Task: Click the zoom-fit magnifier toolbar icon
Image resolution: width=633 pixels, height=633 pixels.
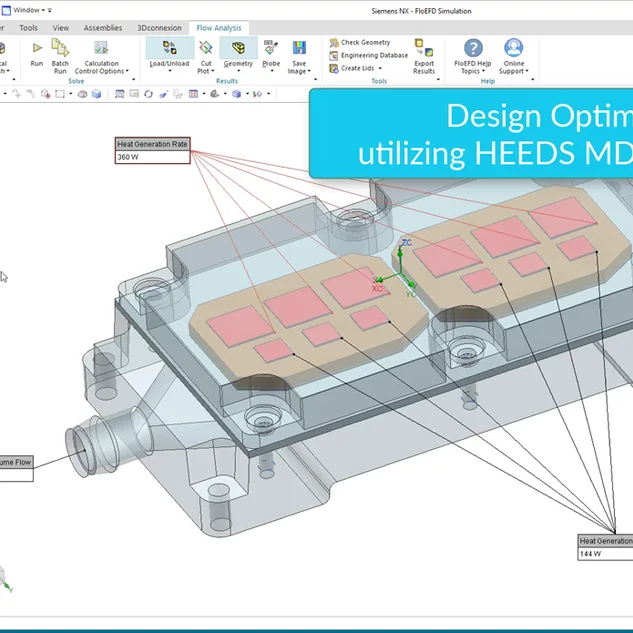Action: (119, 94)
